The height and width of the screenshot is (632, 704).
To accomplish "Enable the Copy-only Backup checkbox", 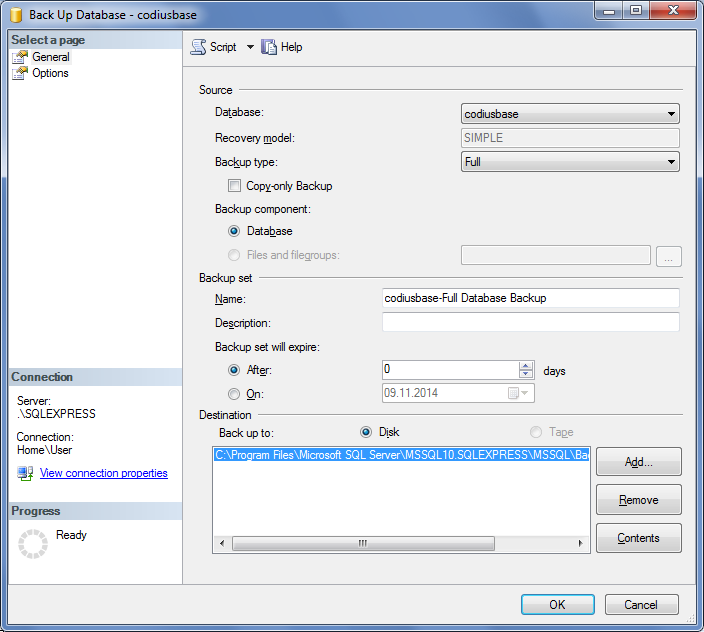I will [x=235, y=186].
